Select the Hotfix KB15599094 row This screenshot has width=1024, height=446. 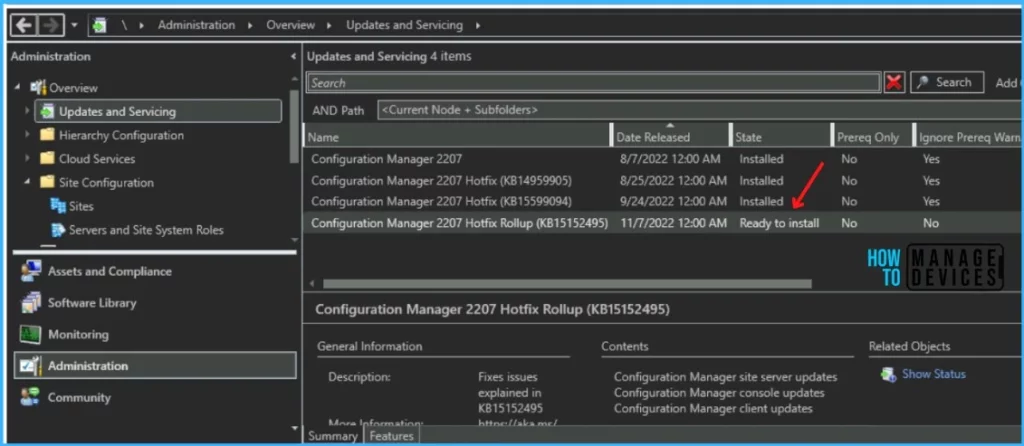click(x=664, y=202)
